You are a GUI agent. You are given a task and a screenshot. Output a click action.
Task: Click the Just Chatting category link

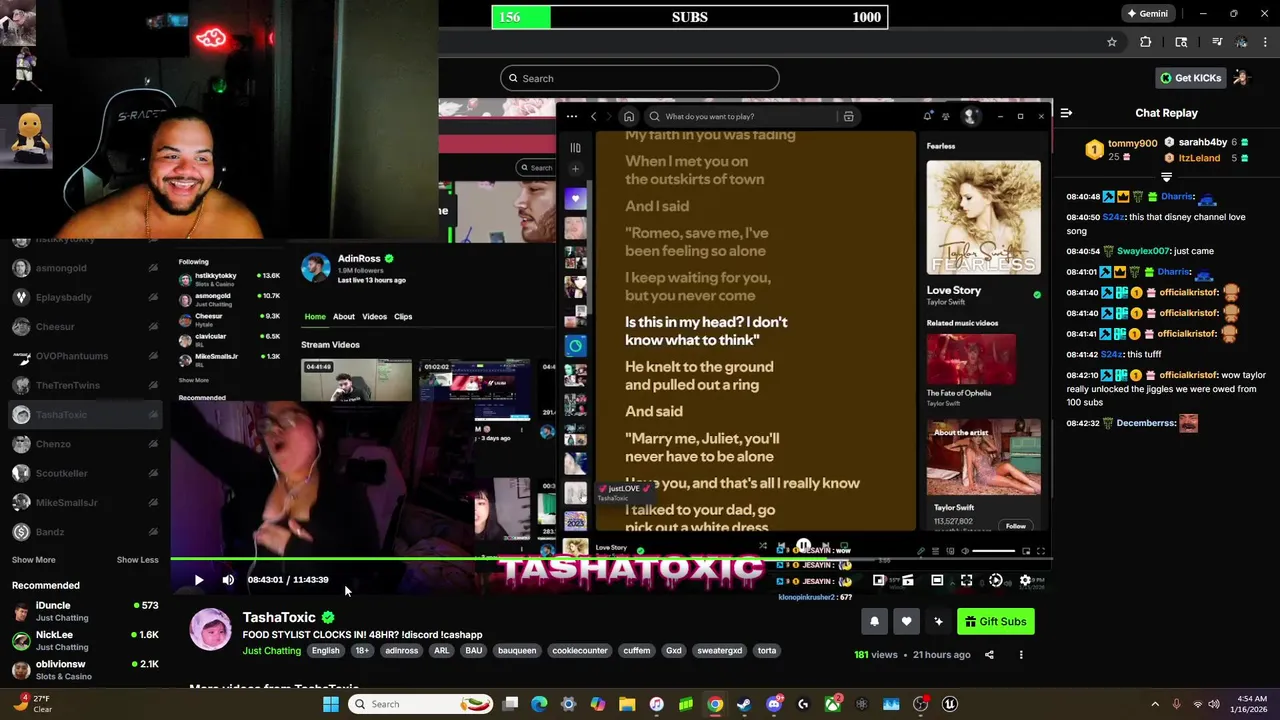[271, 651]
